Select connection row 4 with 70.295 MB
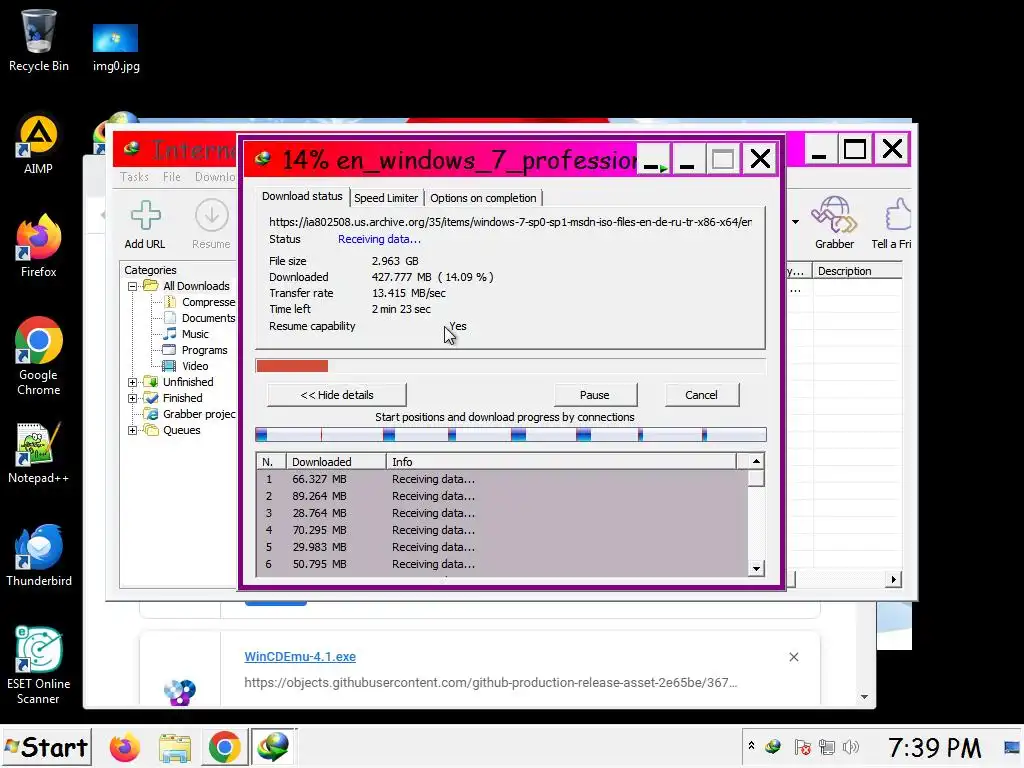Viewport: 1024px width, 768px height. [502, 530]
